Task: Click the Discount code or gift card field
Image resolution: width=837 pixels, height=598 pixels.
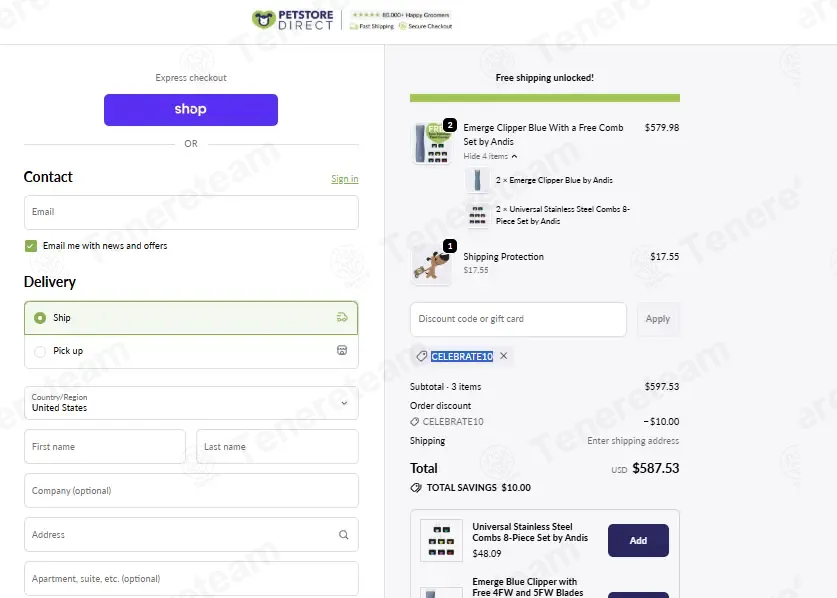Action: tap(518, 319)
